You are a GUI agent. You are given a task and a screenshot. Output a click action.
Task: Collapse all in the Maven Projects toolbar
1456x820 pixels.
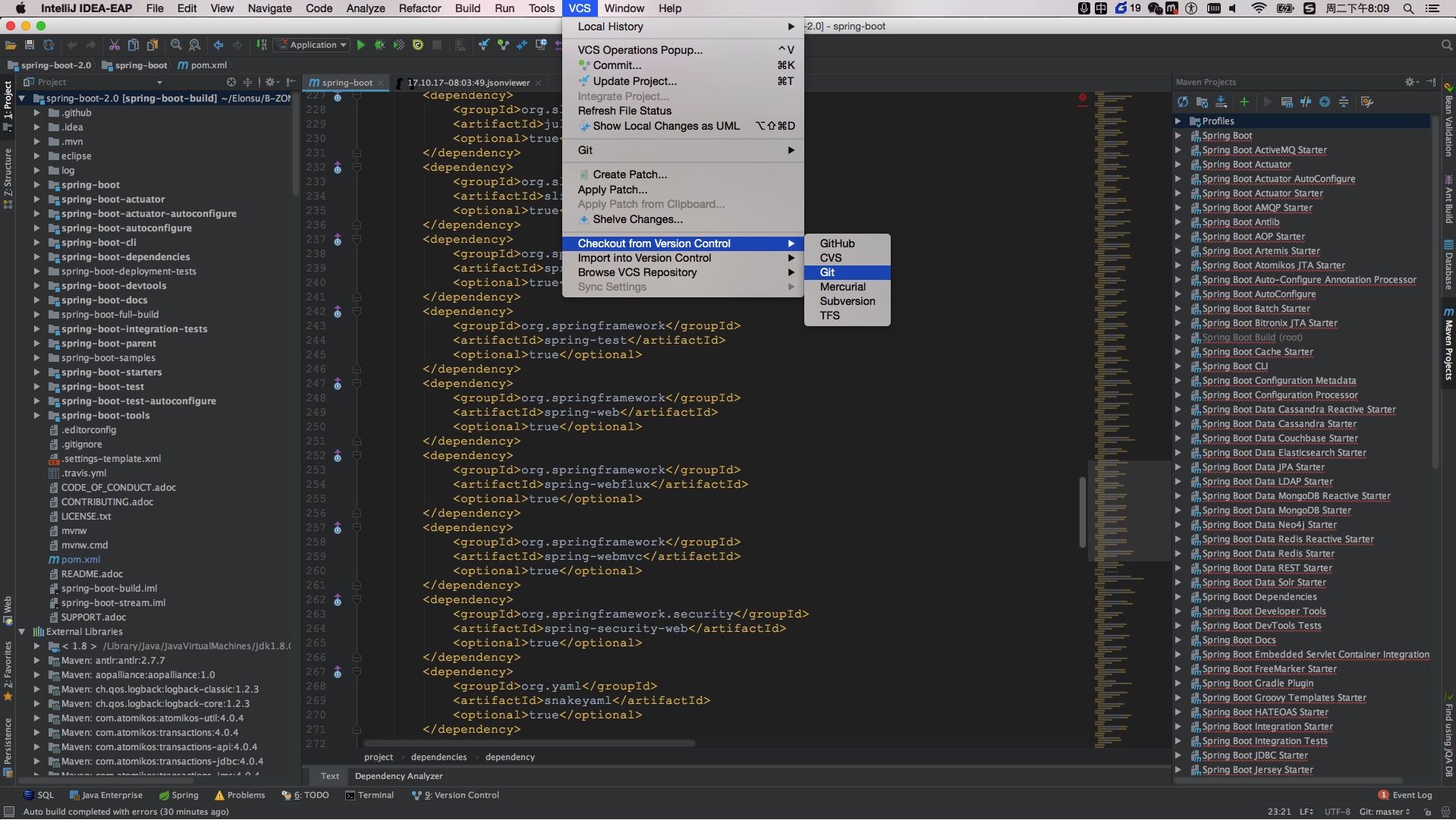point(1344,102)
